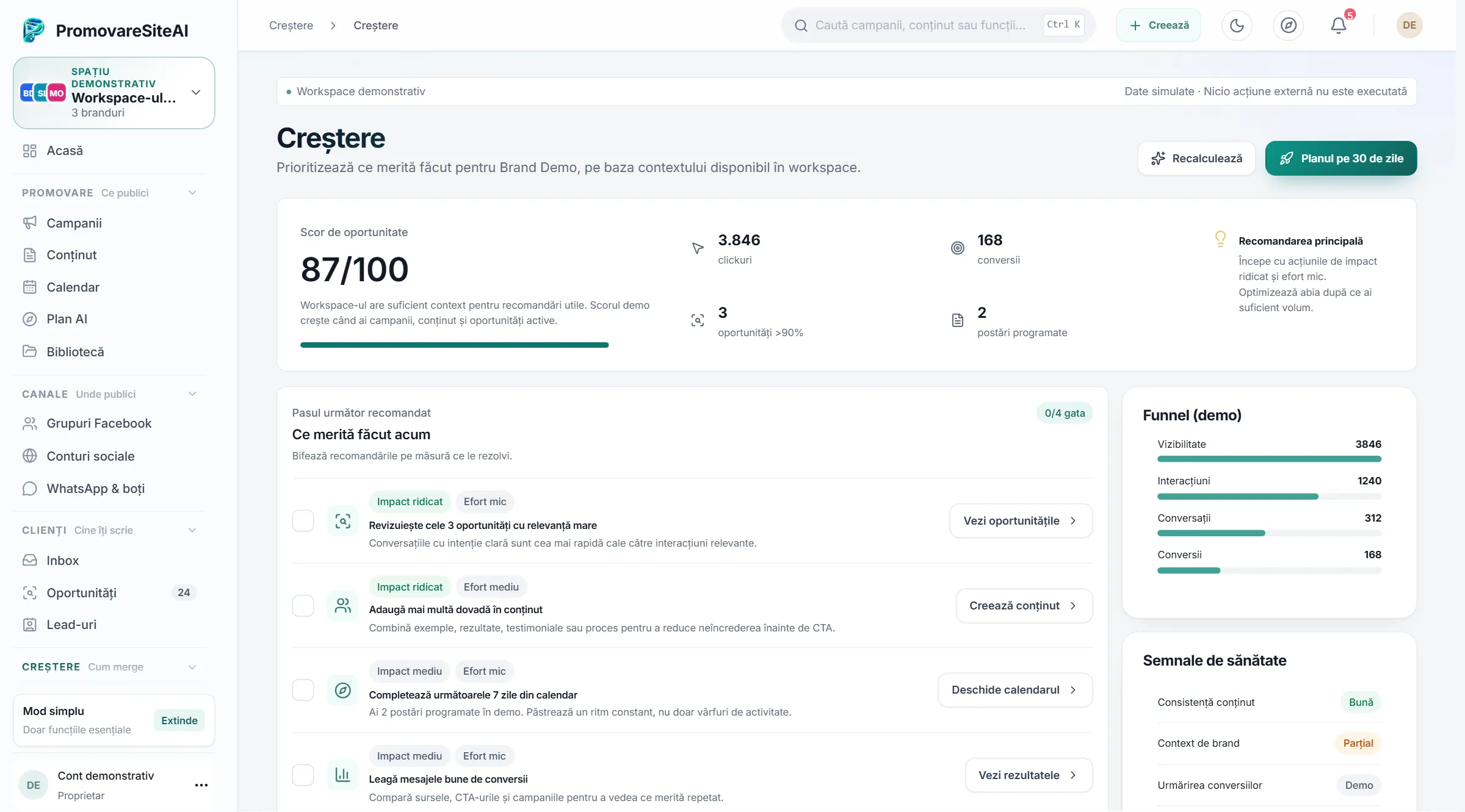Viewport: 1465px width, 812px height.
Task: Open Planul pe 30 de zile
Action: point(1341,159)
